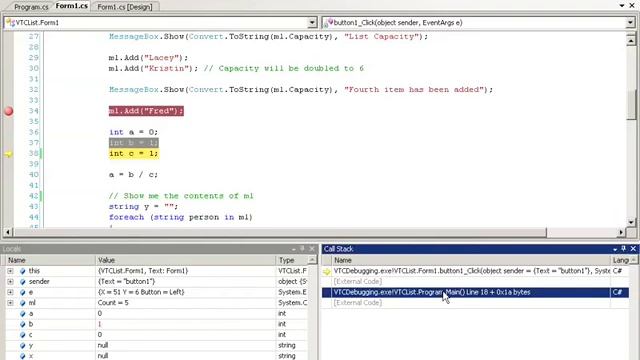Close the Locals panel
640x360 pixels.
pos(312,249)
